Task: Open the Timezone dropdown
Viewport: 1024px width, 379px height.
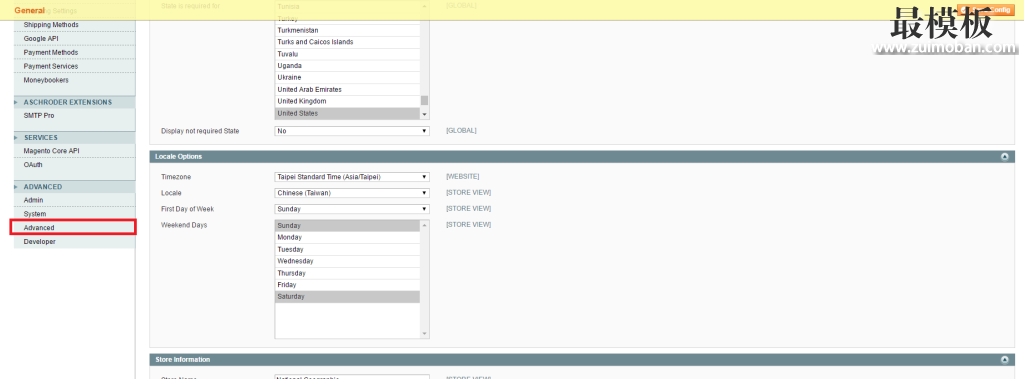Action: [x=352, y=177]
